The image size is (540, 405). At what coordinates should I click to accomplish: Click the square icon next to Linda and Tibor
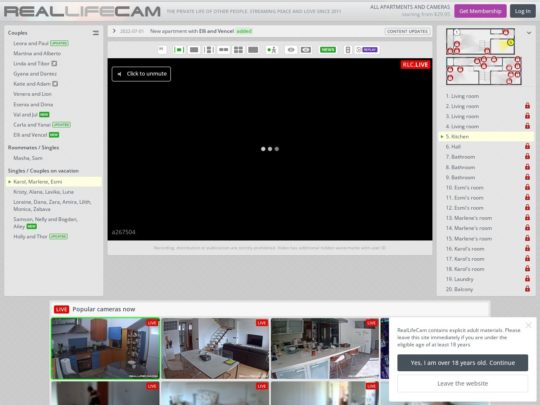(x=54, y=63)
